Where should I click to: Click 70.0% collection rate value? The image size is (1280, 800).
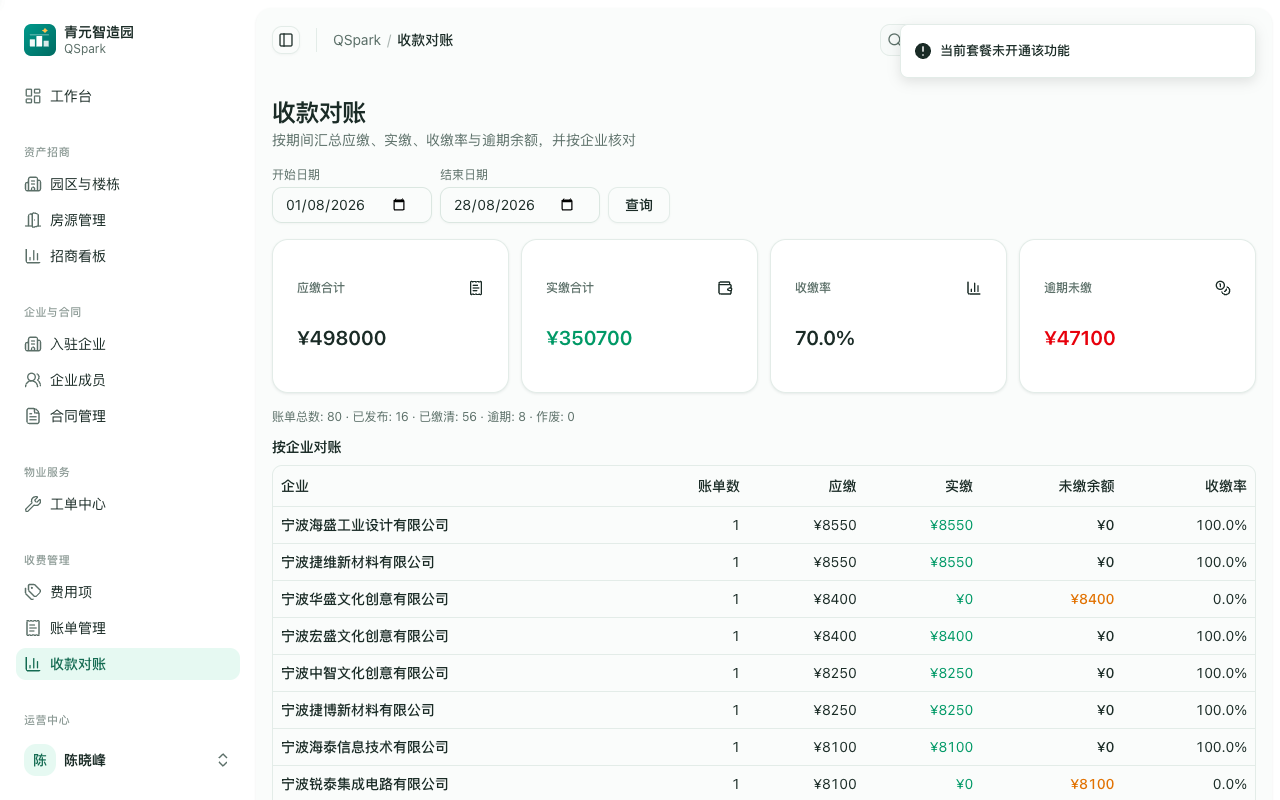click(x=825, y=338)
